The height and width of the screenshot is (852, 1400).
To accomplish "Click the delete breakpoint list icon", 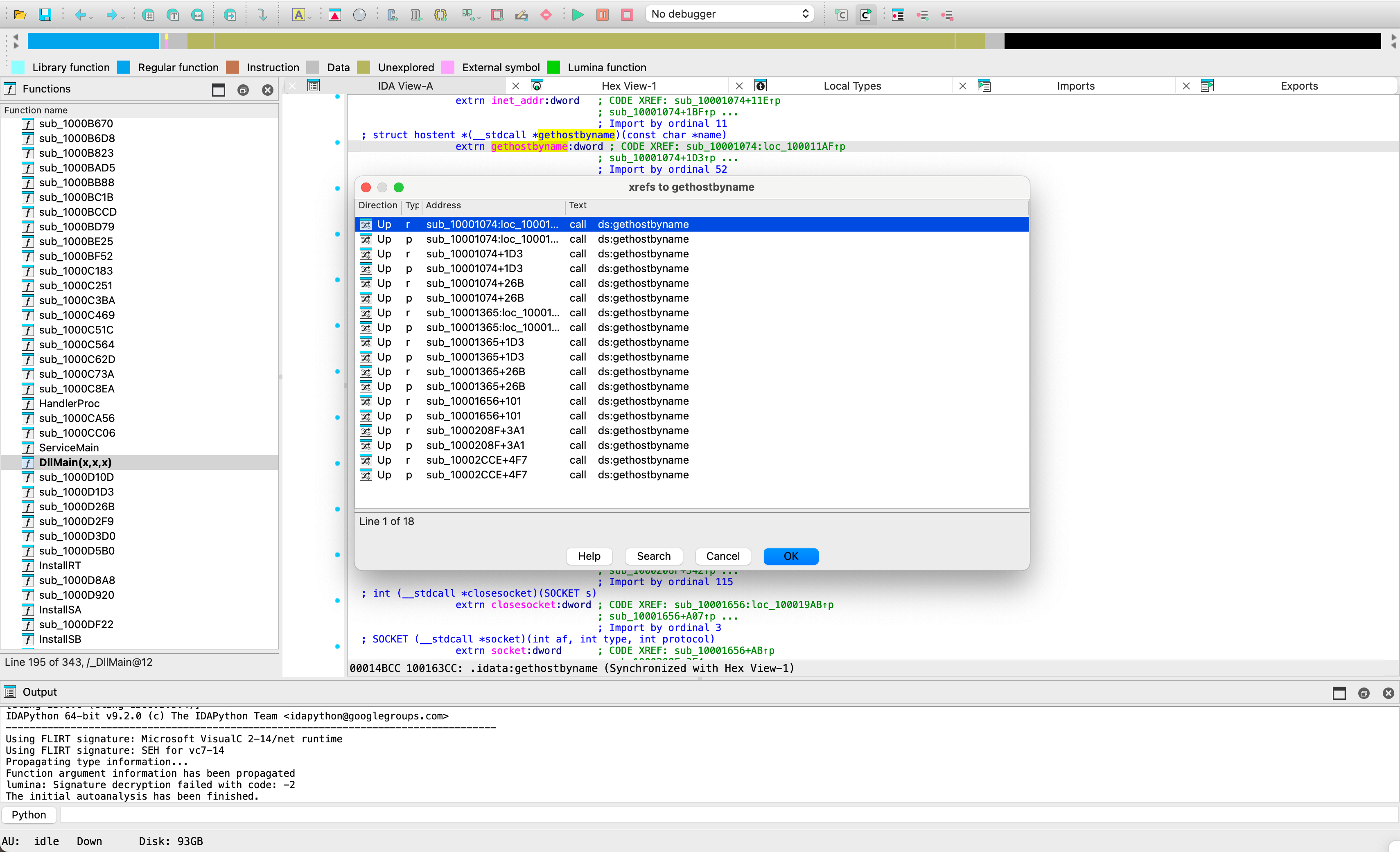I will tap(947, 15).
